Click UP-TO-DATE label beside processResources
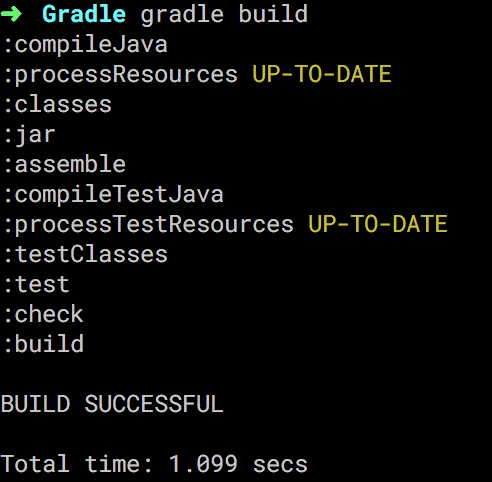 point(322,74)
